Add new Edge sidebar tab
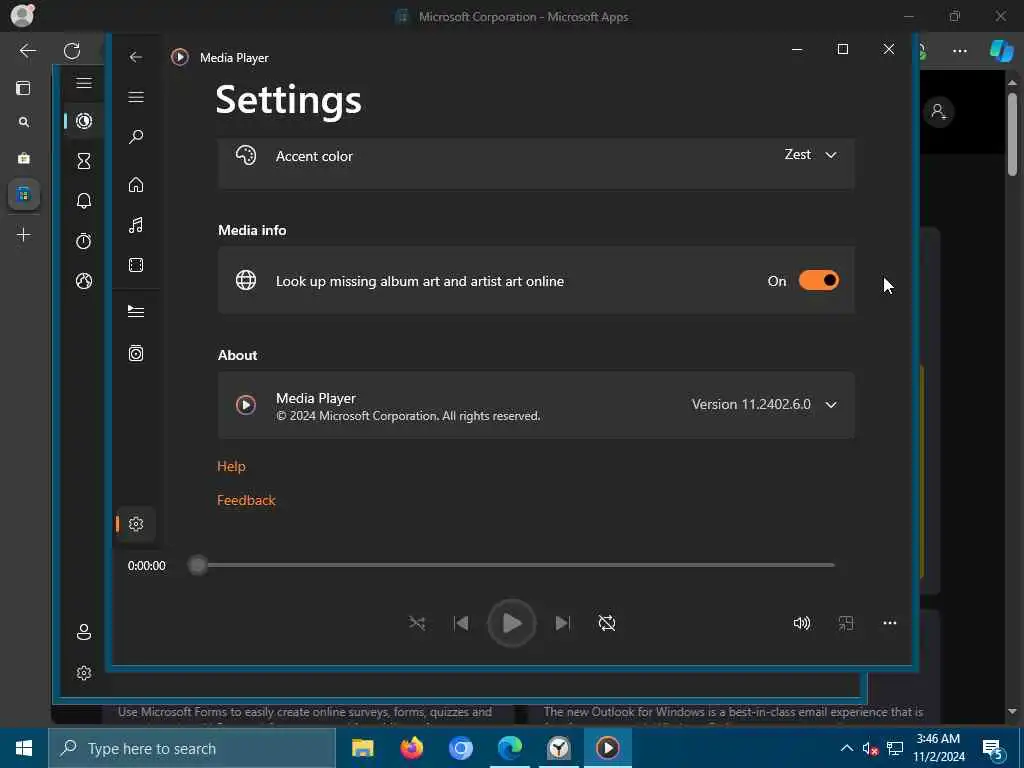This screenshot has width=1024, height=768. (24, 234)
